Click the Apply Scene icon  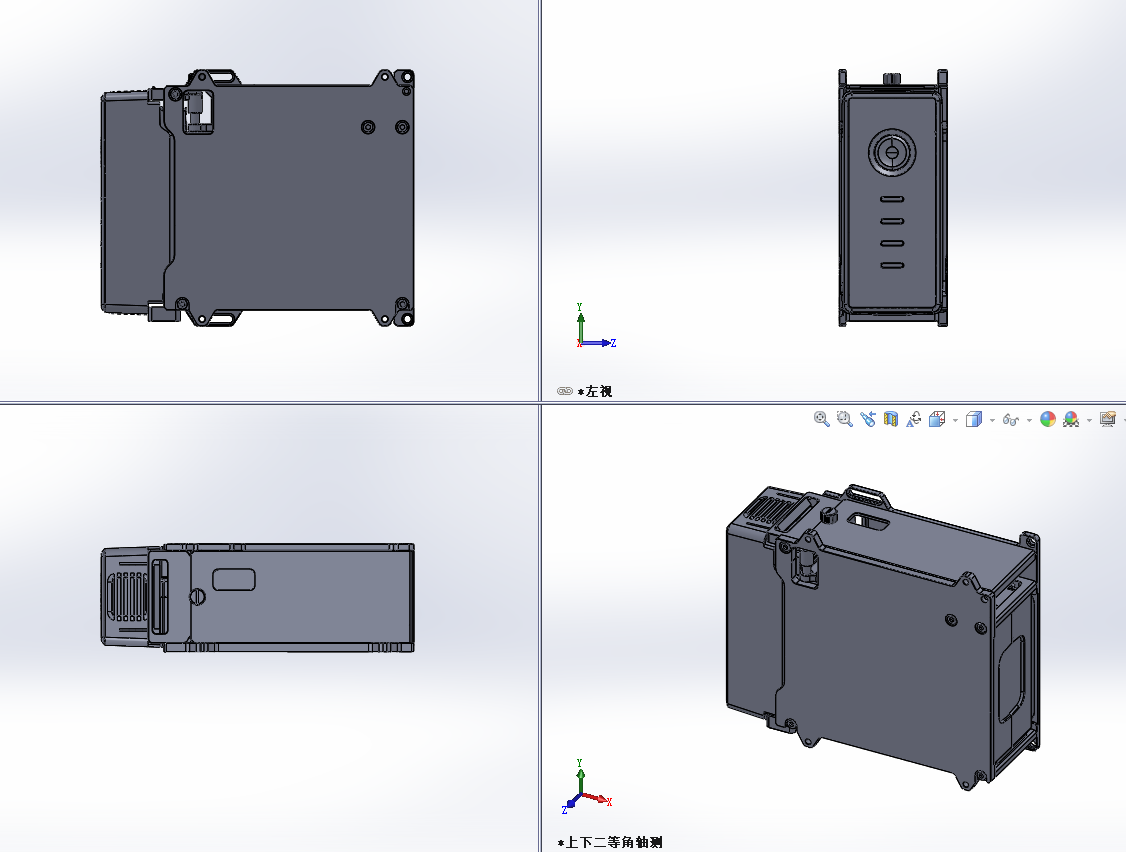pyautogui.click(x=1071, y=419)
